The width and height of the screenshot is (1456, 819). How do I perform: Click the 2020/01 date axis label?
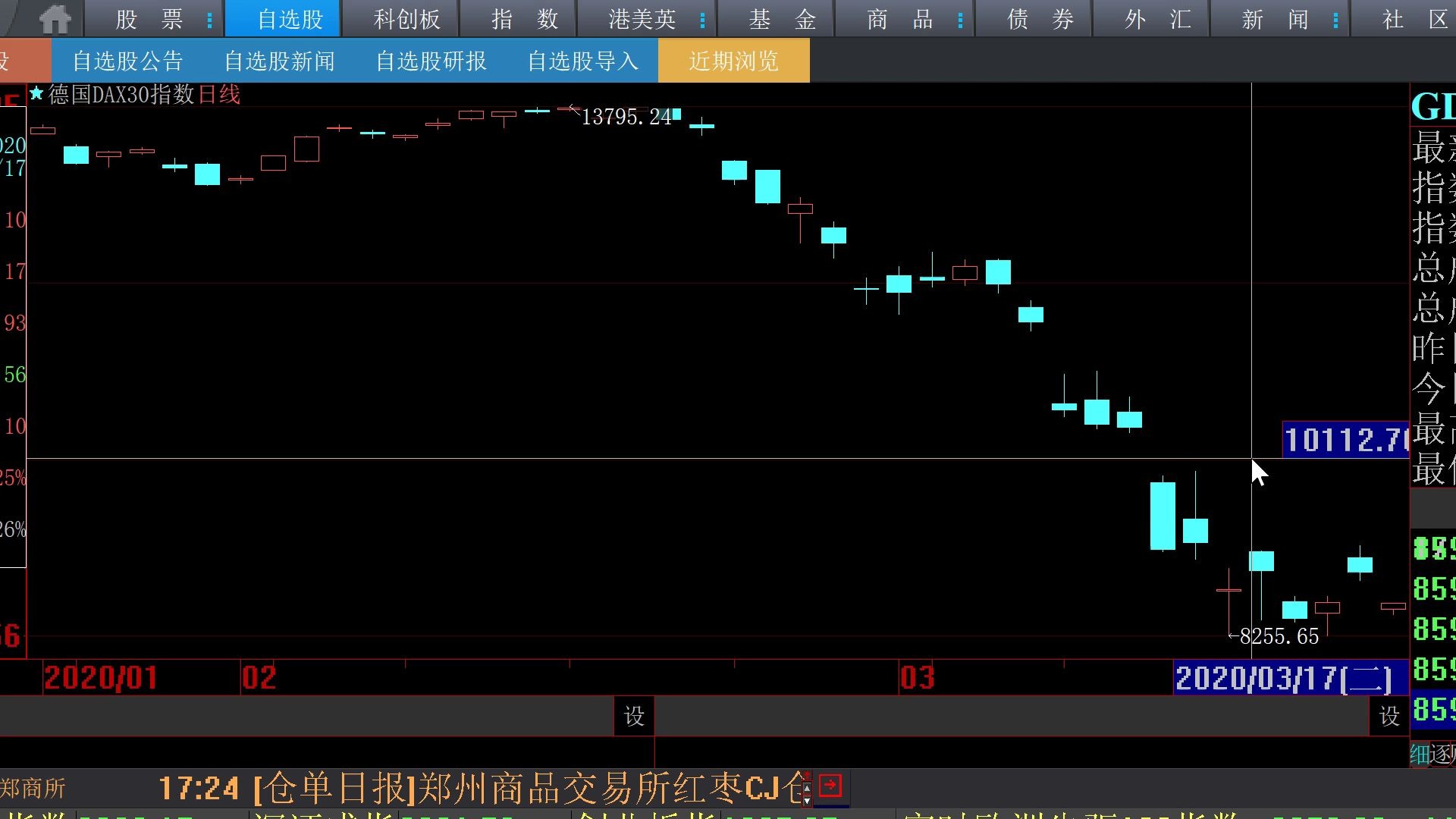pyautogui.click(x=101, y=678)
